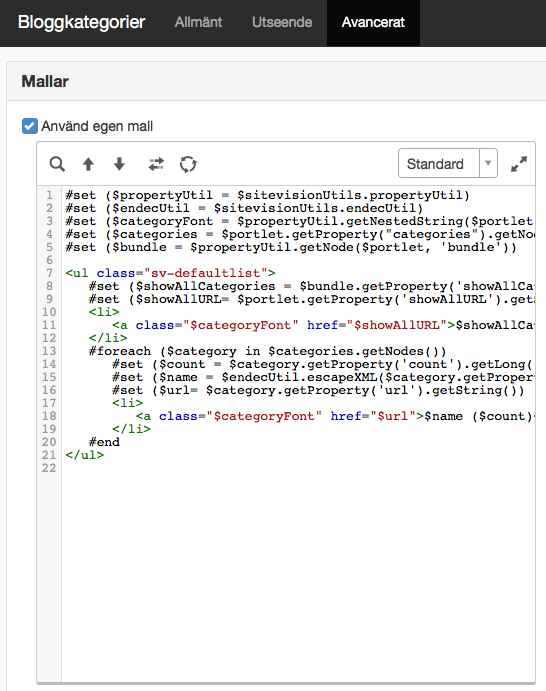Viewport: 546px width, 691px height.
Task: Click the replace arrows icon
Action: (x=156, y=164)
